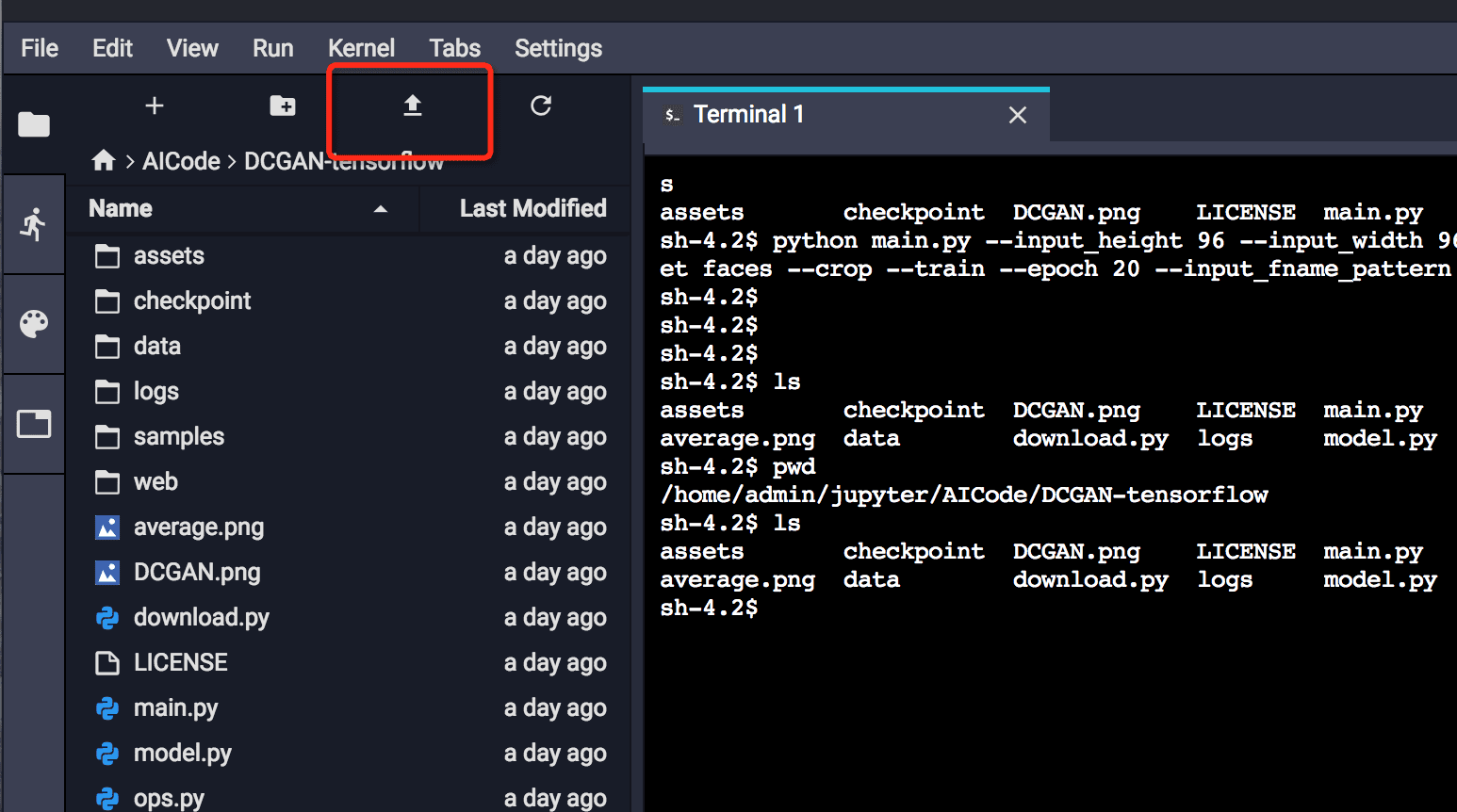Open the Kernel menu
This screenshot has height=812, width=1457.
pos(361,48)
